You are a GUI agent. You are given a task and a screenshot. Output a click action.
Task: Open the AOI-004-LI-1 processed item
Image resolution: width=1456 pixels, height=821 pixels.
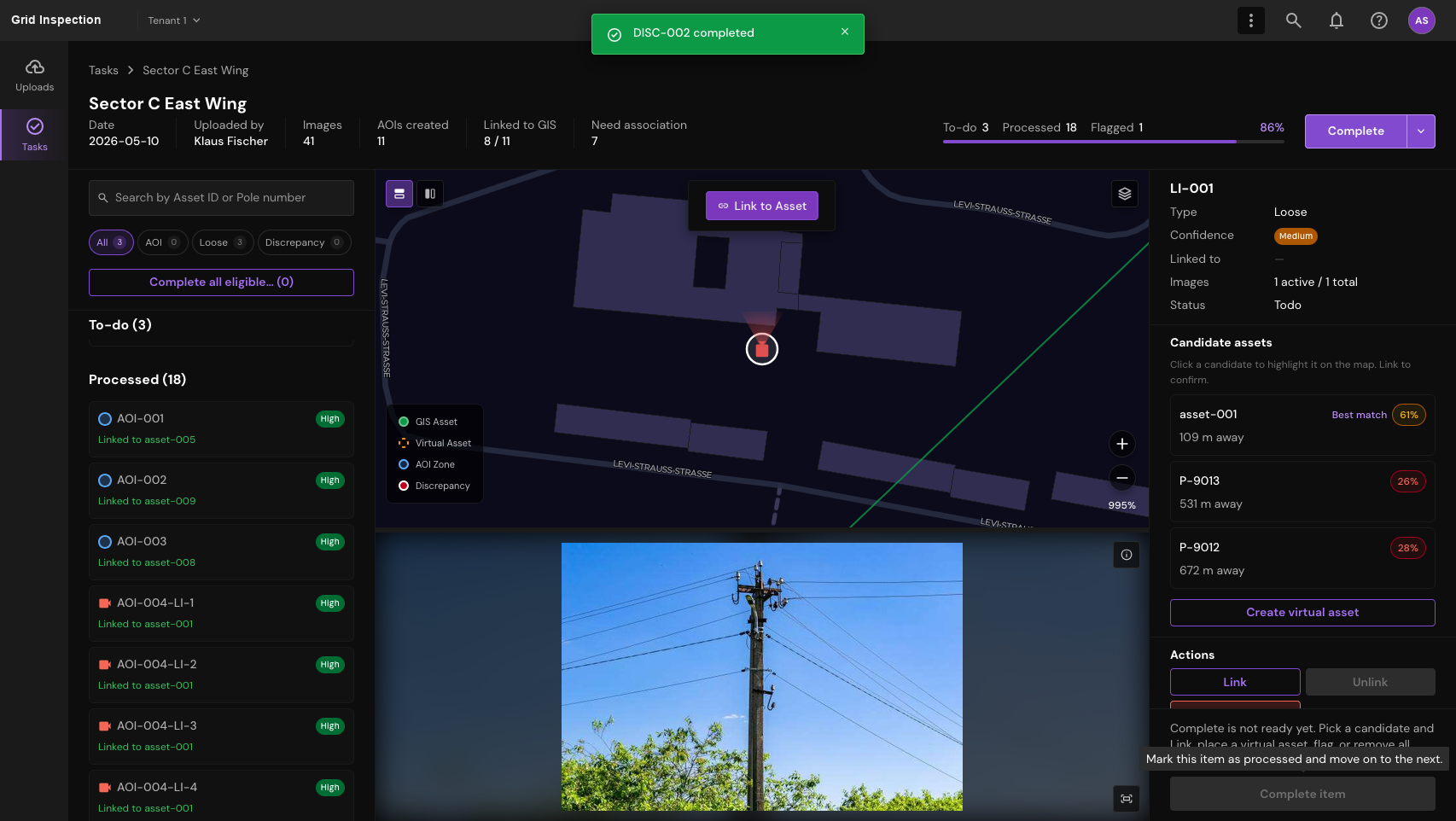click(x=221, y=614)
